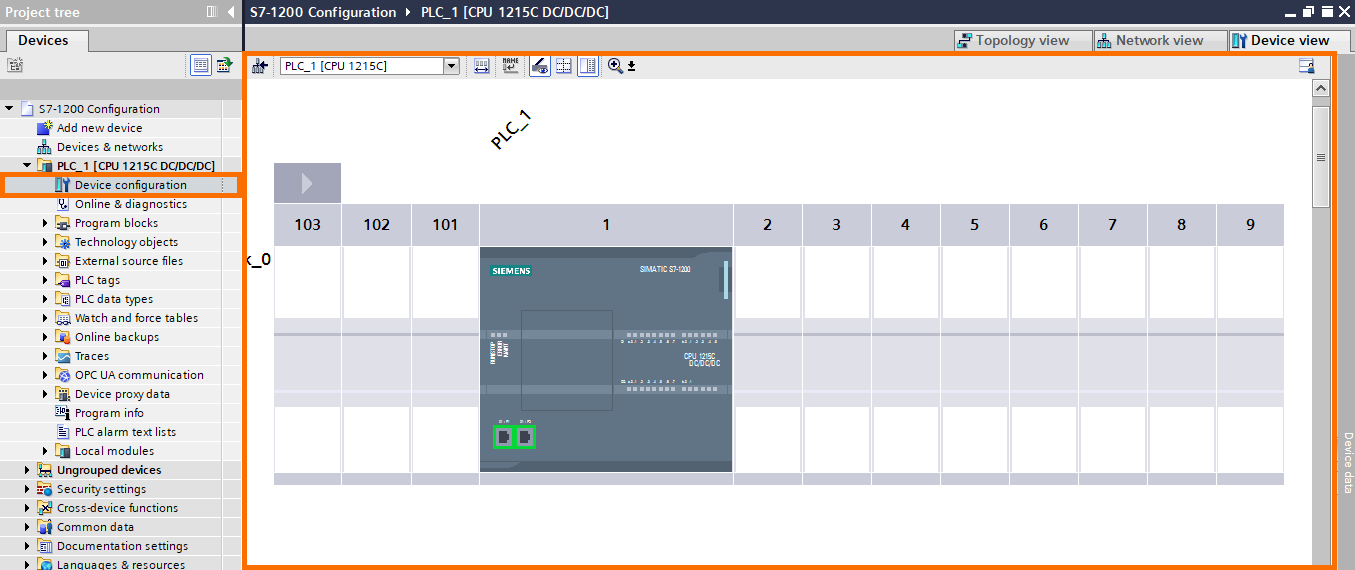Click the NAME show module labels icon
Viewport: 1355px width, 570px height.
point(511,66)
